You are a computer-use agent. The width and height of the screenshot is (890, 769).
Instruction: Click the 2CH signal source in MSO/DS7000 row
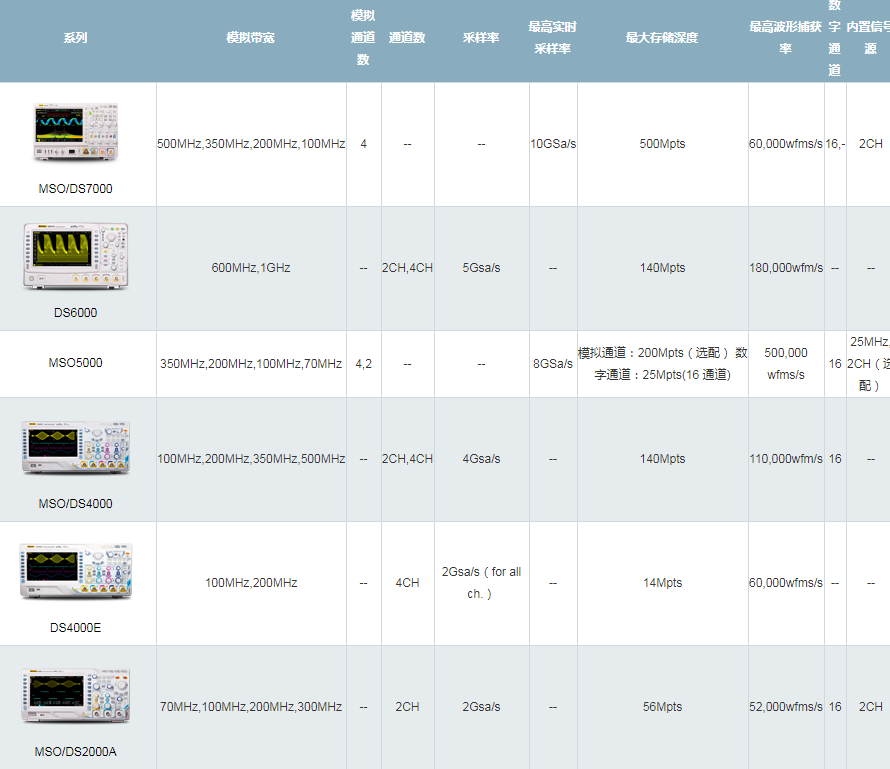[870, 144]
